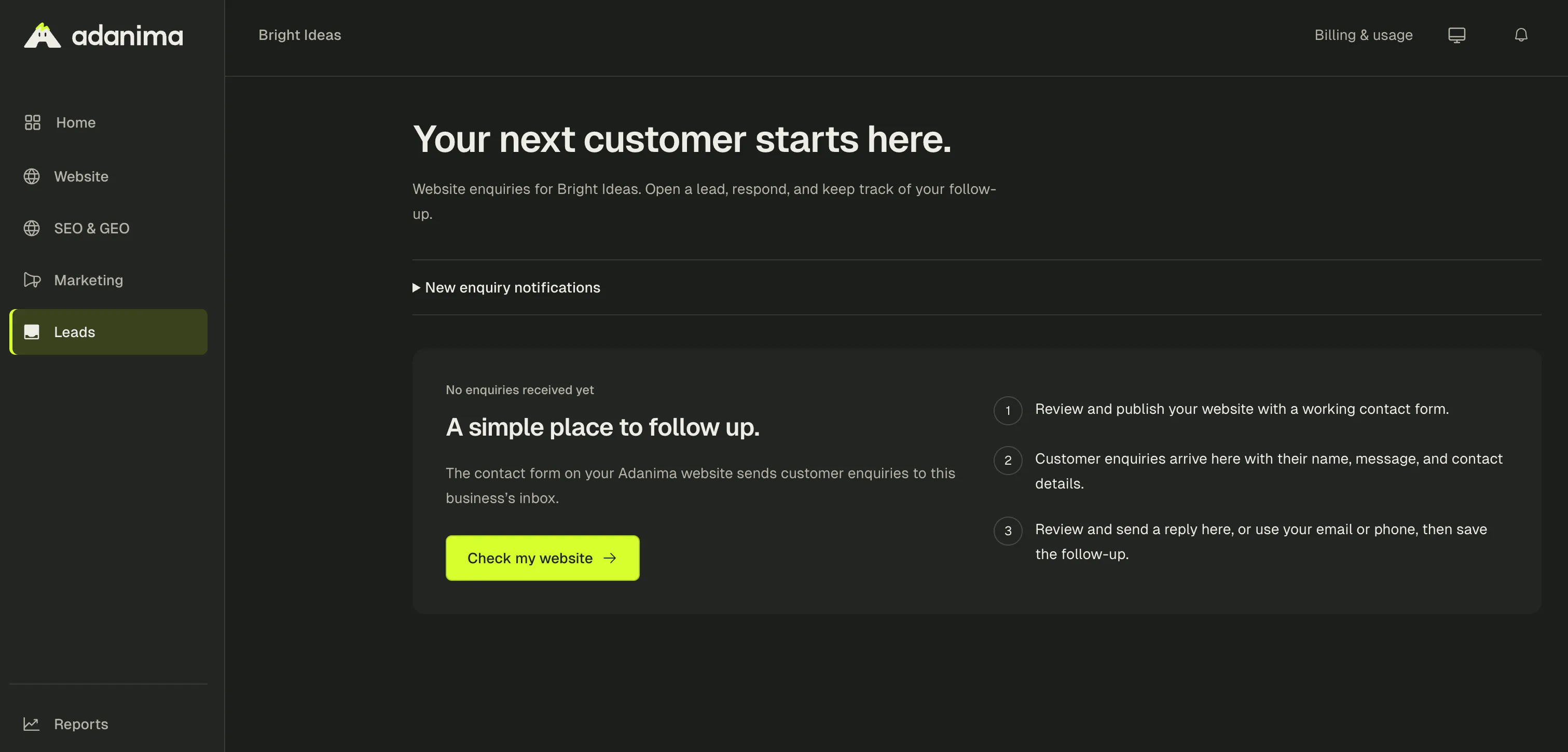Click the "The contact form on your Adanima website" paragraph
The height and width of the screenshot is (752, 1568).
point(700,485)
